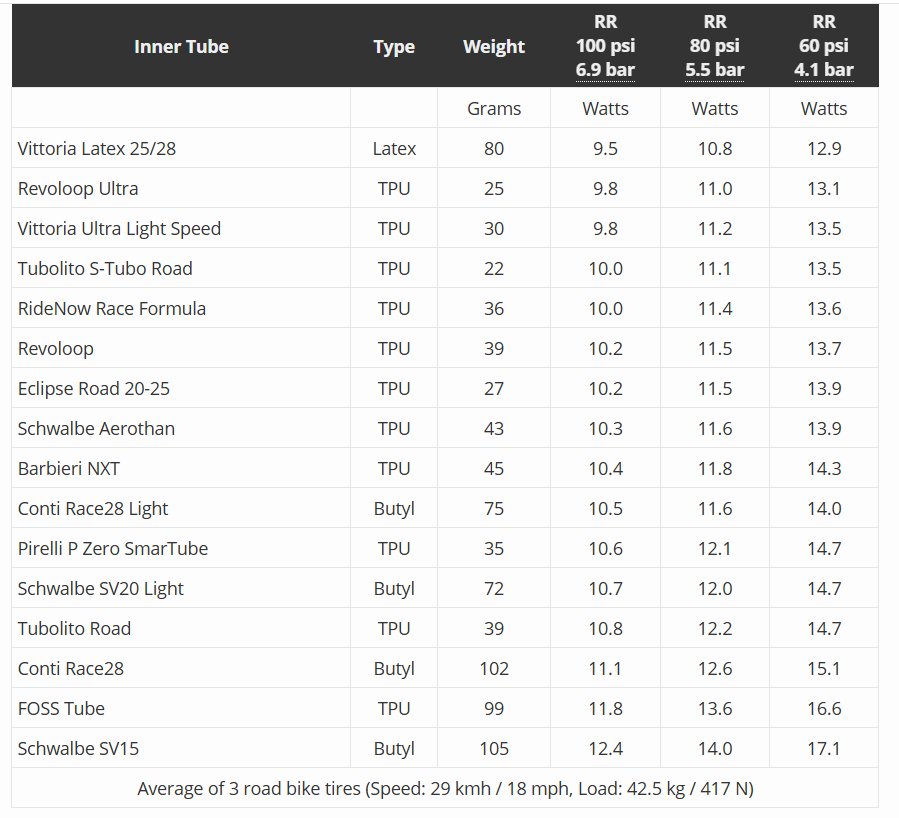Select the RideNow Race Formula name

(112, 309)
